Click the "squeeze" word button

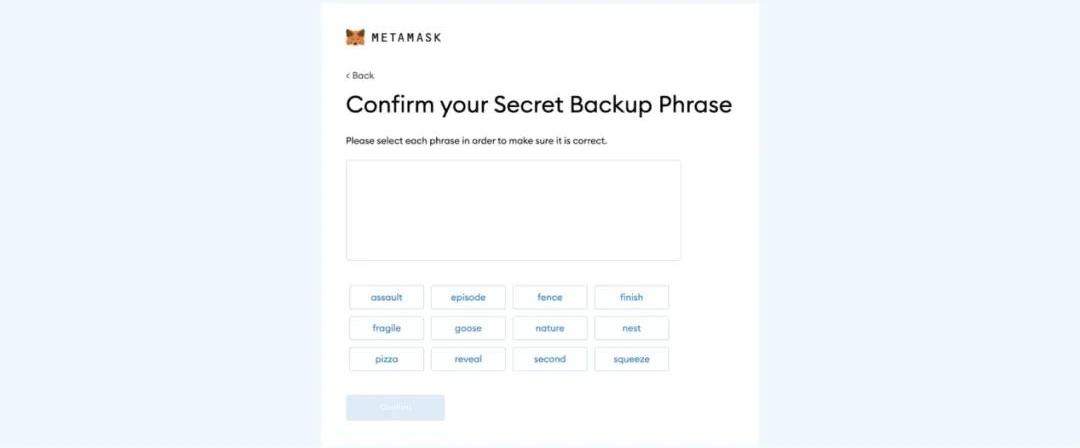click(631, 359)
